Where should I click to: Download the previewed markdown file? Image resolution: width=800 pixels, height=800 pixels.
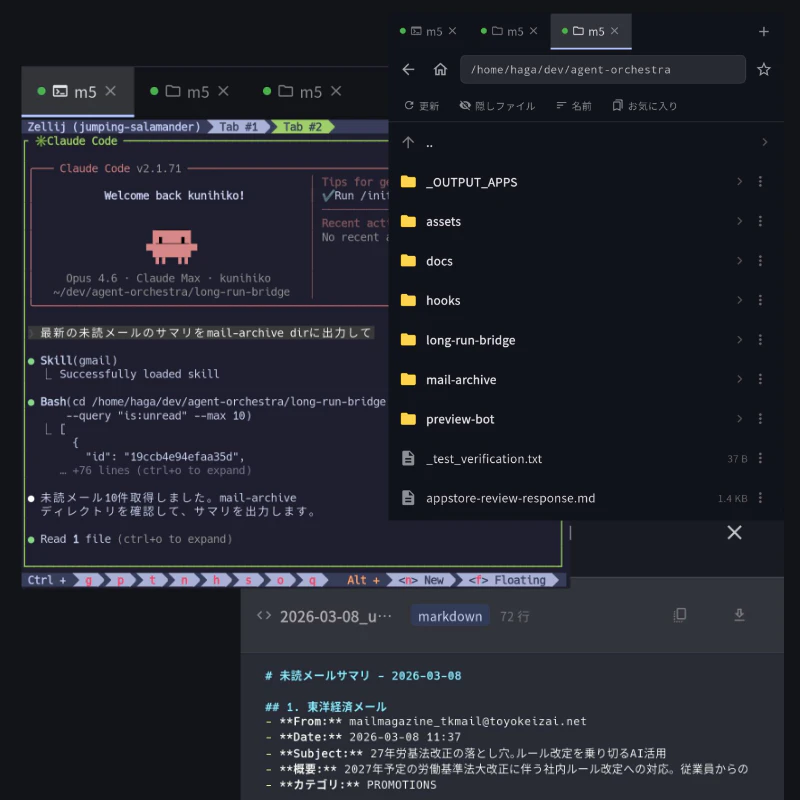pyautogui.click(x=739, y=615)
